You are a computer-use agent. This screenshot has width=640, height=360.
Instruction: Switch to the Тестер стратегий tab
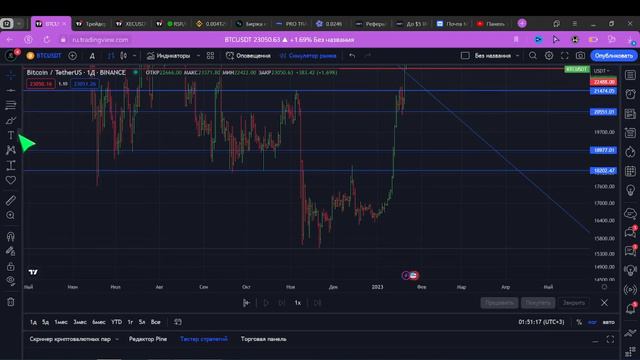click(204, 339)
